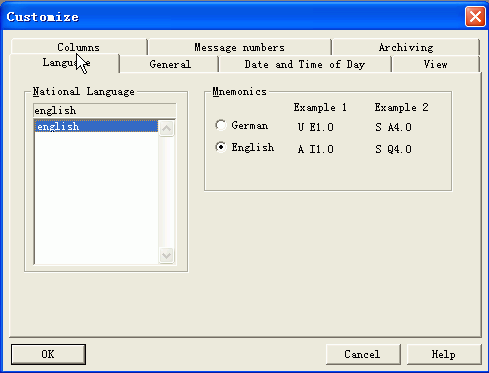Switch to the View tab
This screenshot has height=373, width=489.
click(x=435, y=64)
